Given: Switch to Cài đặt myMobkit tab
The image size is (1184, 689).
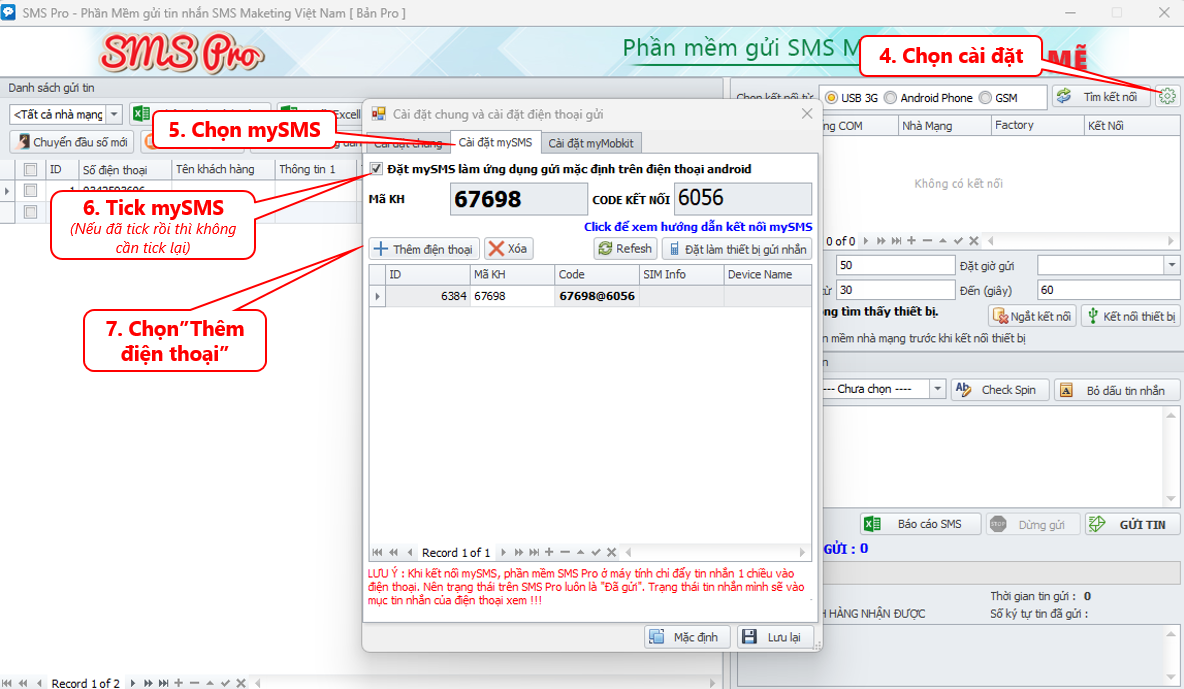Looking at the screenshot, I should (x=591, y=143).
